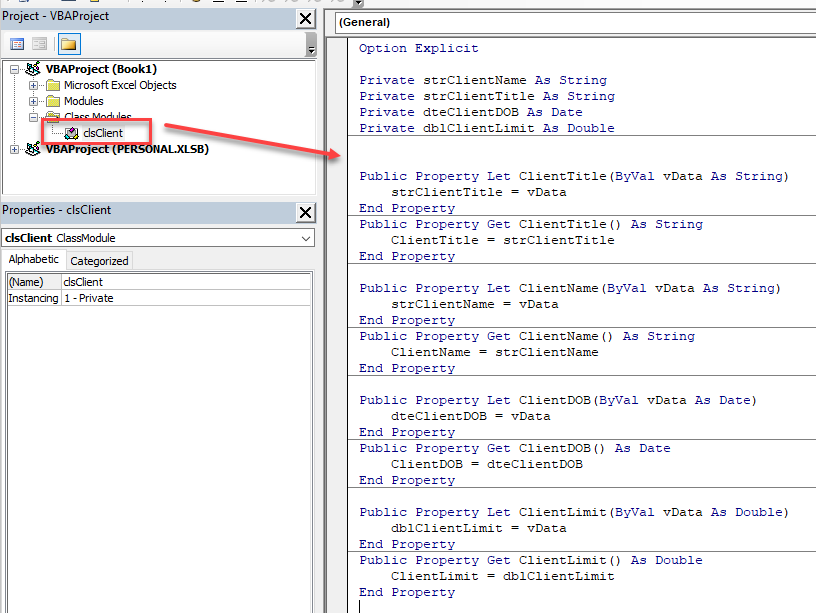Click the (Name) property value clsClient
Image resolution: width=816 pixels, height=613 pixels.
186,282
